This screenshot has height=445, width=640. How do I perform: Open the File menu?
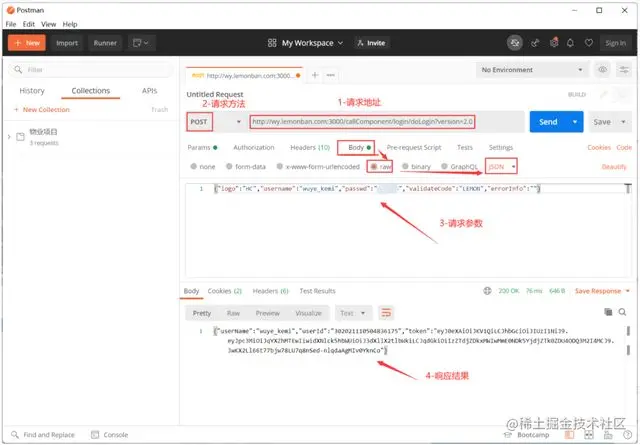click(11, 24)
